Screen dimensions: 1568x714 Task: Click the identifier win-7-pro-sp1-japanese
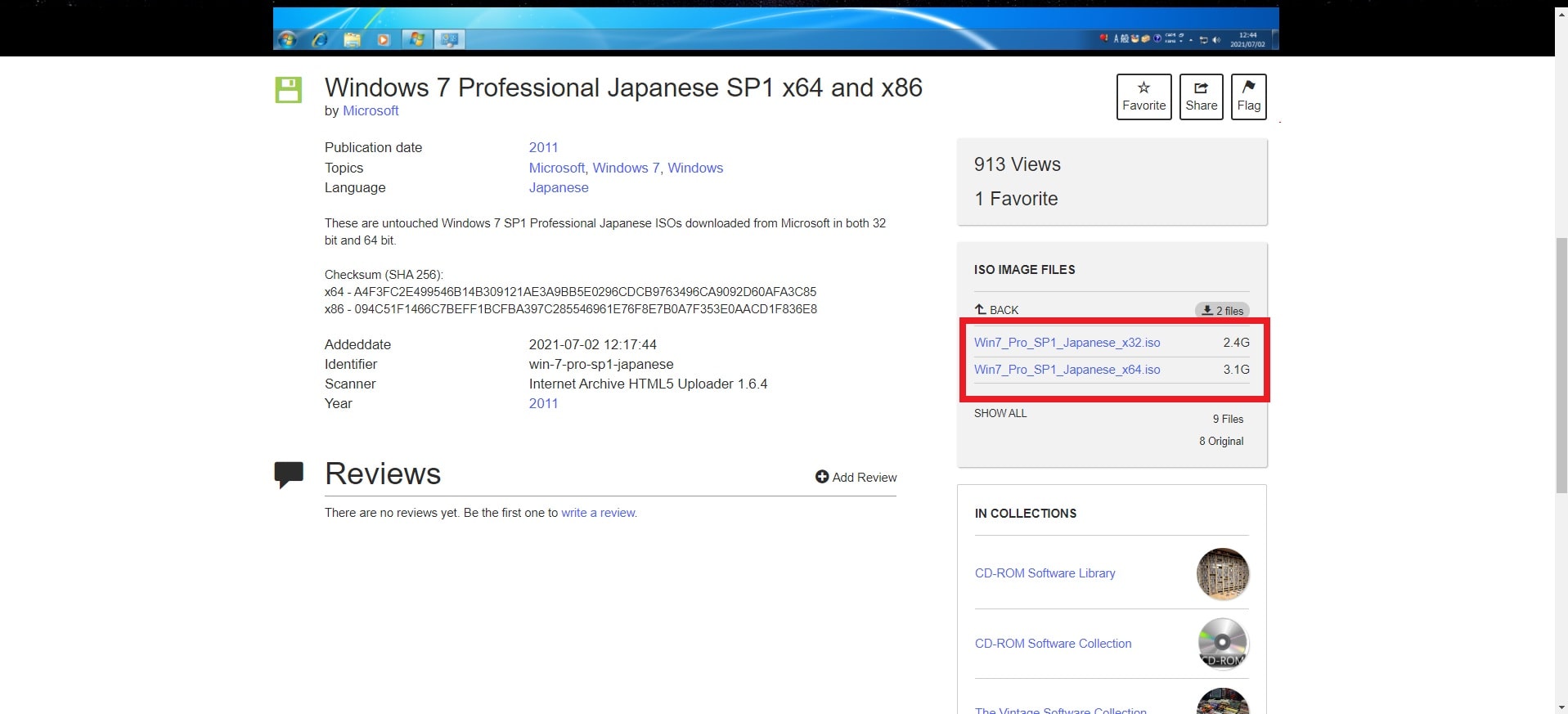point(601,364)
